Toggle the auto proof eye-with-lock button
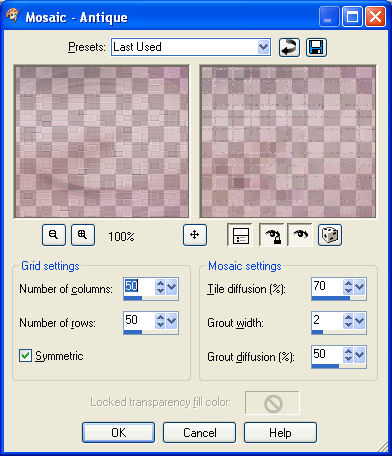 [272, 235]
